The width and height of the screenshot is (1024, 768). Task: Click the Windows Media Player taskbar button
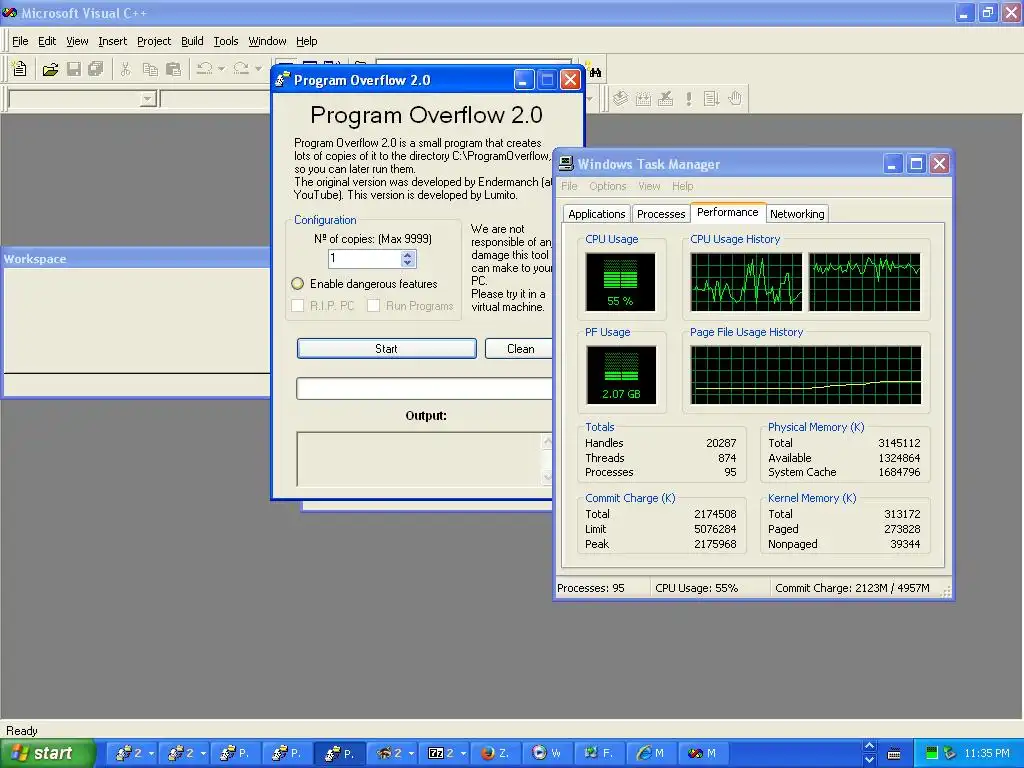[x=547, y=753]
